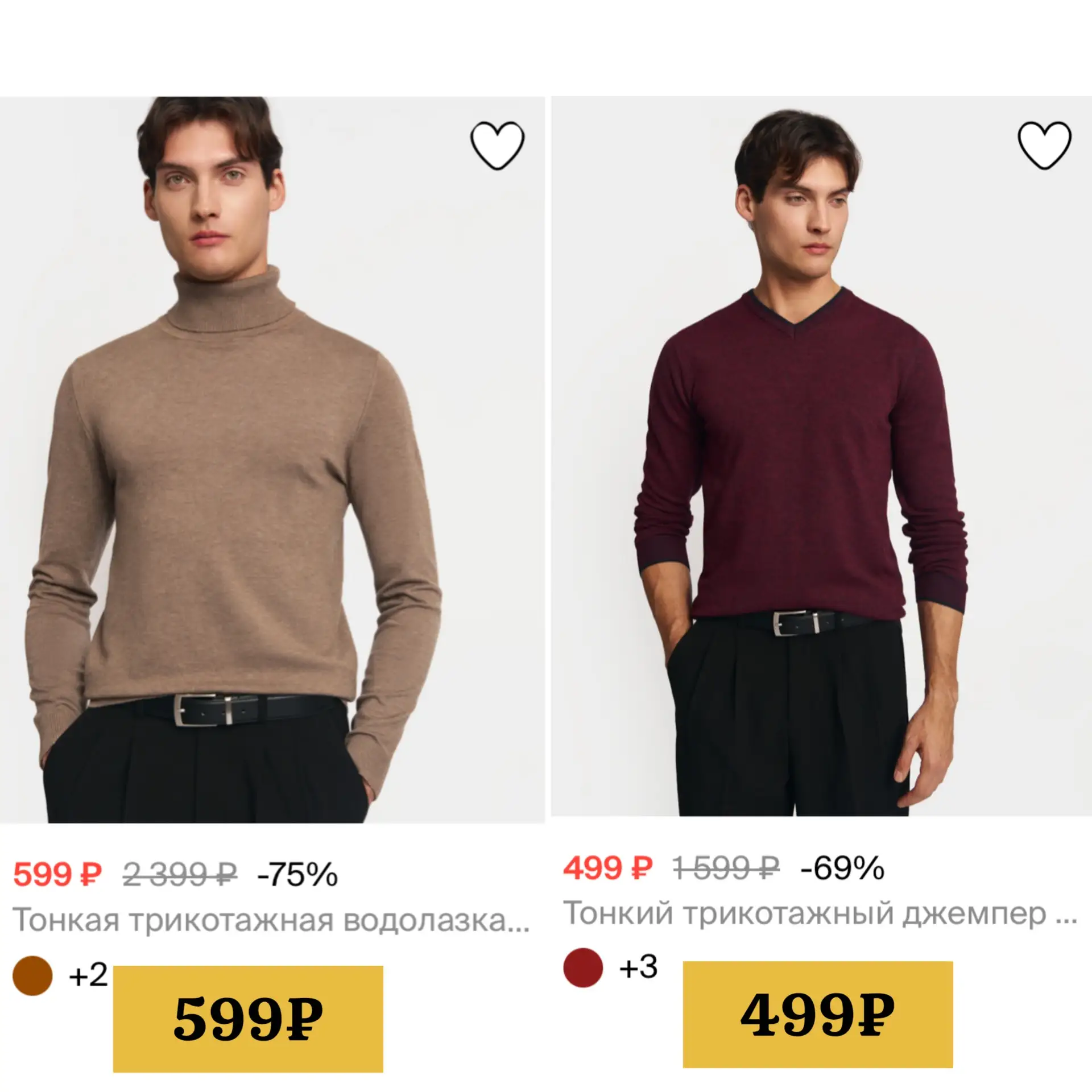Click the crossed-out 2 399 ₽ old price
Viewport: 1092px width, 1092px height.
pyautogui.click(x=180, y=874)
